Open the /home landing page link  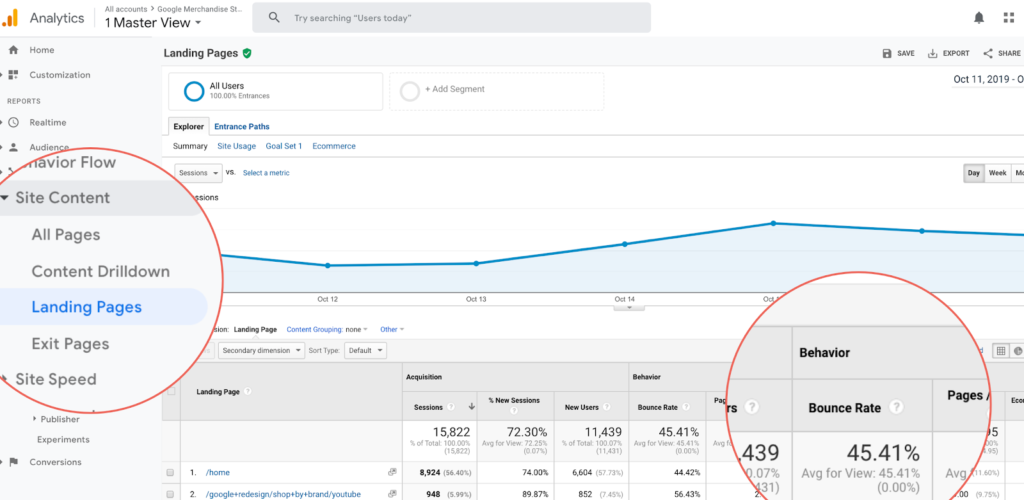pos(217,473)
